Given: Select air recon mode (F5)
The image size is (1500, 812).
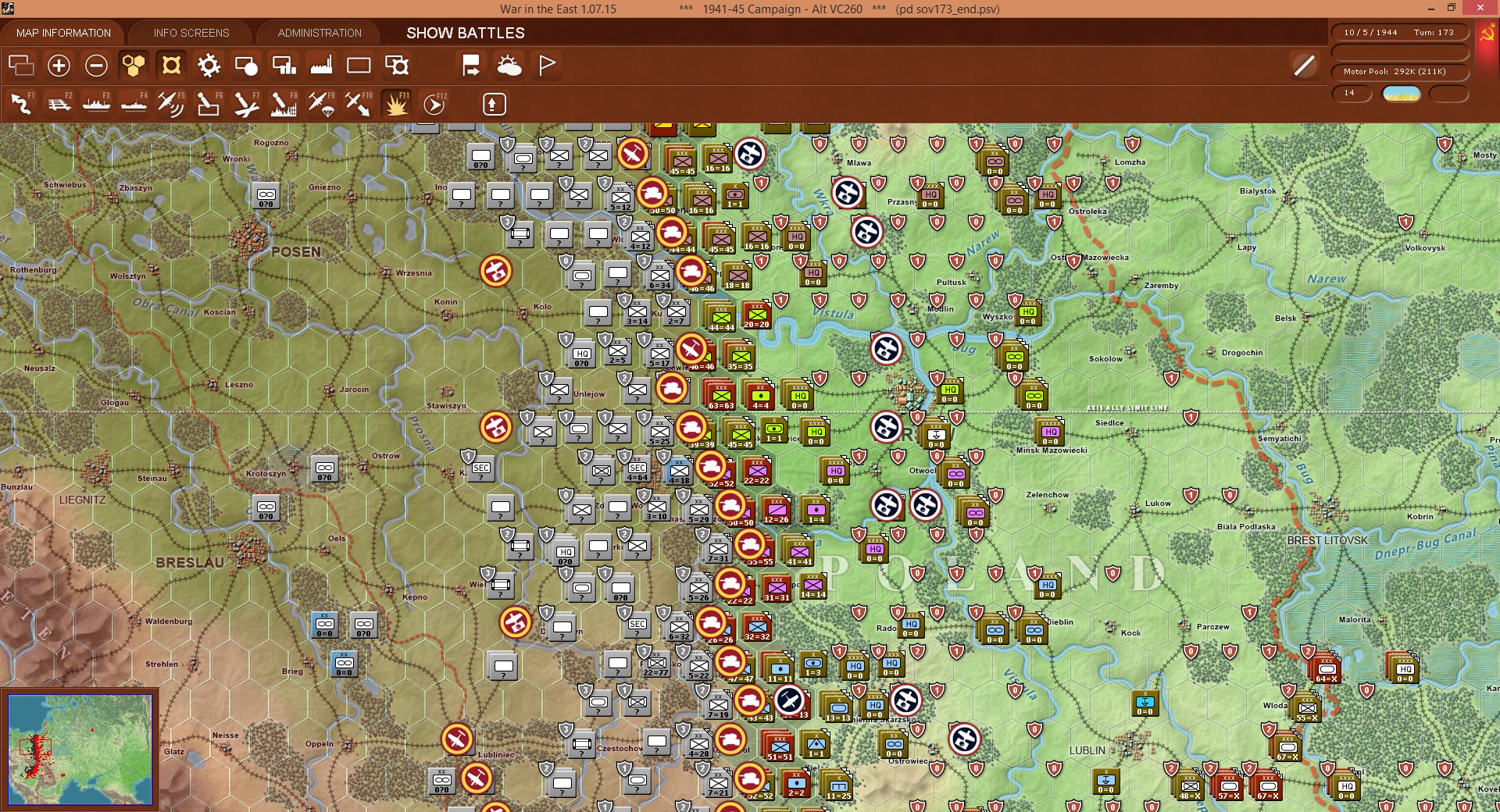Looking at the screenshot, I should click(x=171, y=104).
